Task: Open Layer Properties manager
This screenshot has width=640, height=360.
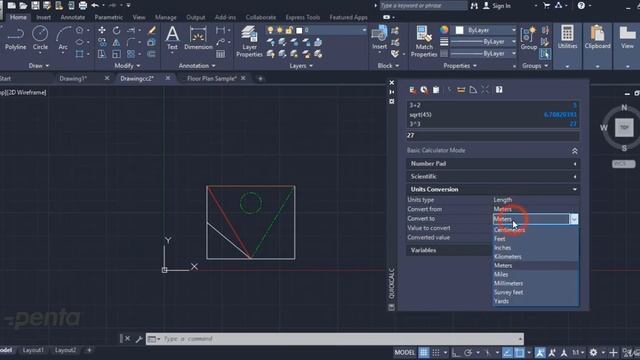Action: pos(249,41)
